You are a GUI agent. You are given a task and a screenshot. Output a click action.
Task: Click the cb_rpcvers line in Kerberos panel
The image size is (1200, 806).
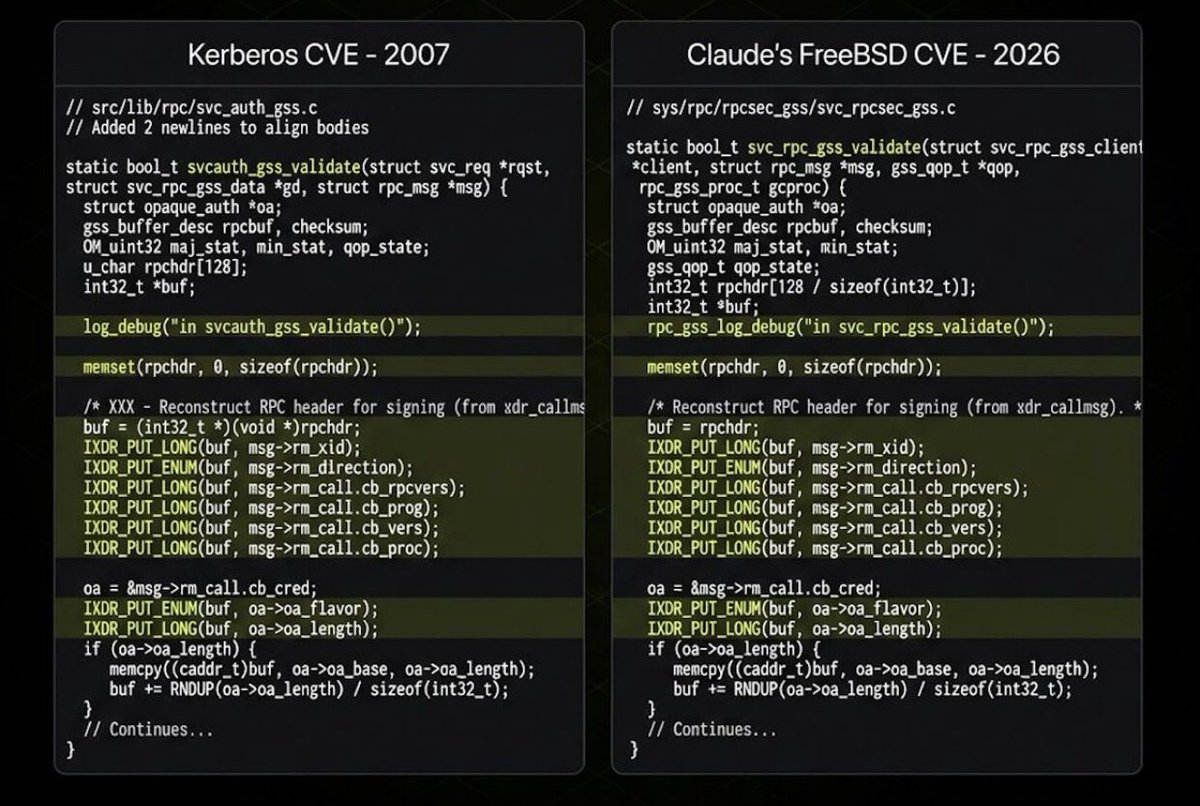pyautogui.click(x=274, y=488)
